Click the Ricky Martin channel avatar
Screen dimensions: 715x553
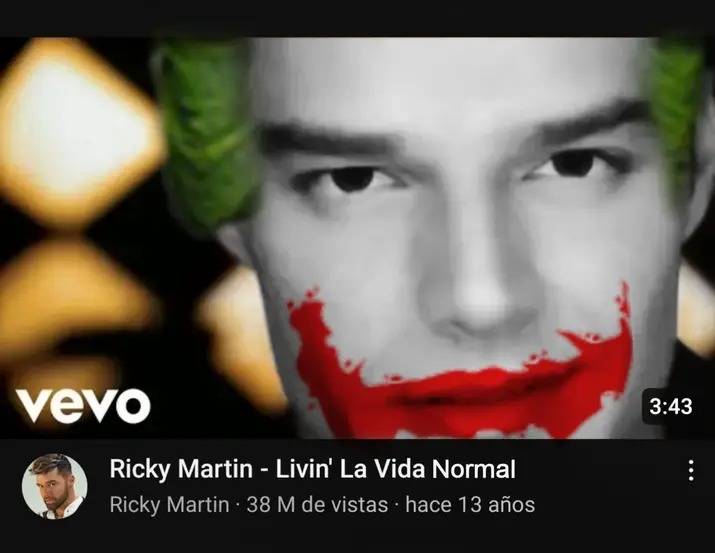pos(55,486)
